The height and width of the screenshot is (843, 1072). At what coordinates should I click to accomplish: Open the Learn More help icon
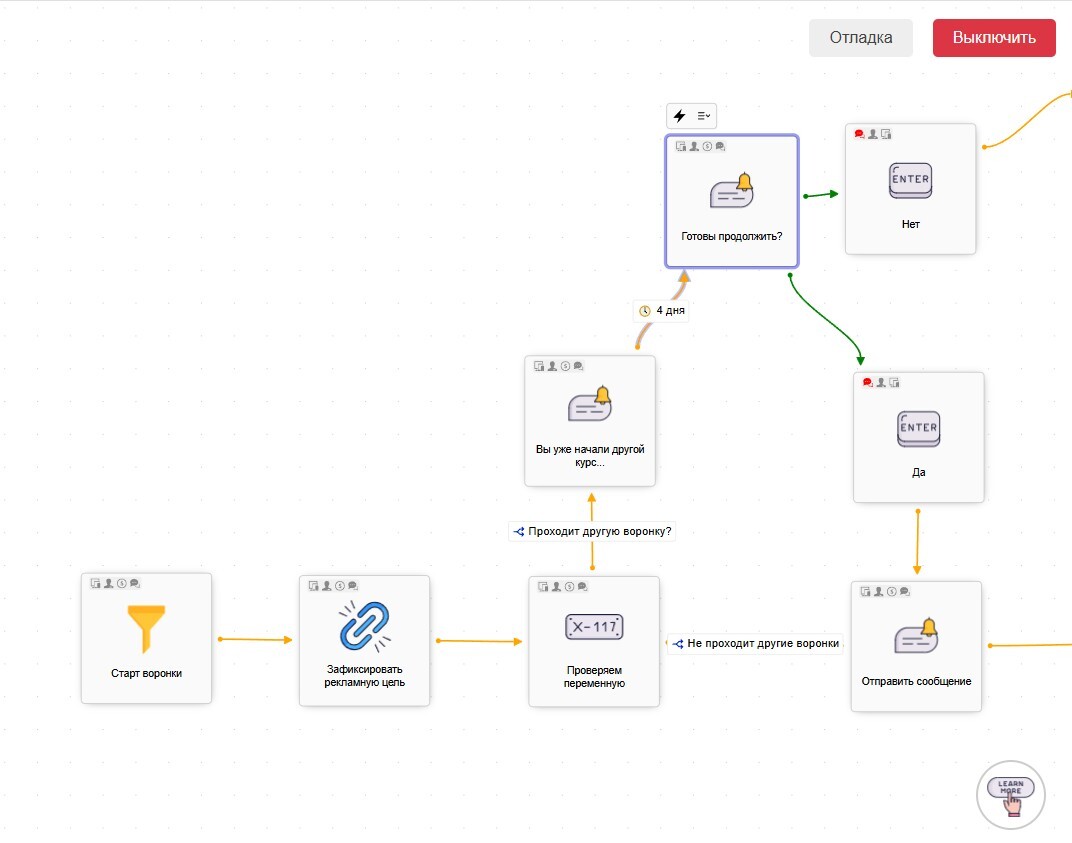coord(1011,795)
